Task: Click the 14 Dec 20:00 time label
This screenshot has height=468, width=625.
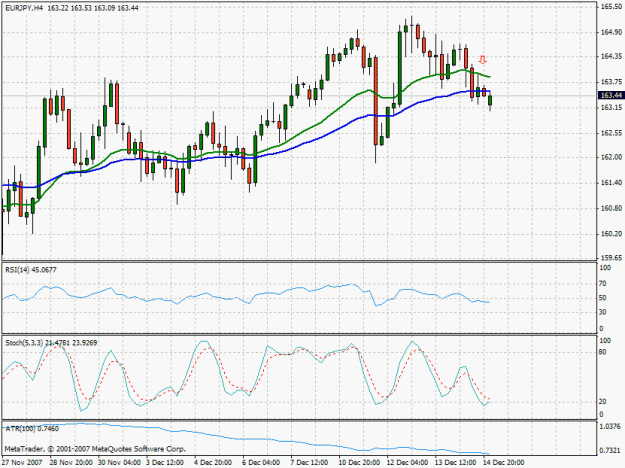Action: pyautogui.click(x=503, y=462)
